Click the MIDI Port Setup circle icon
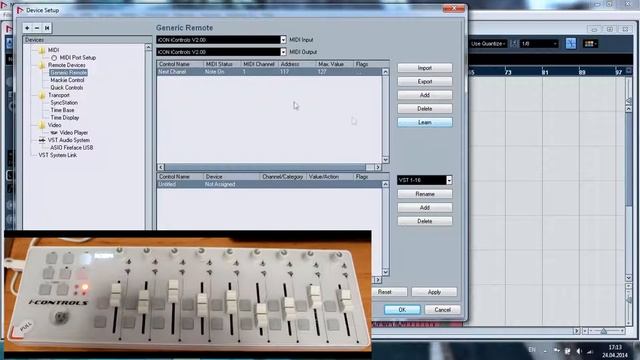 54,58
